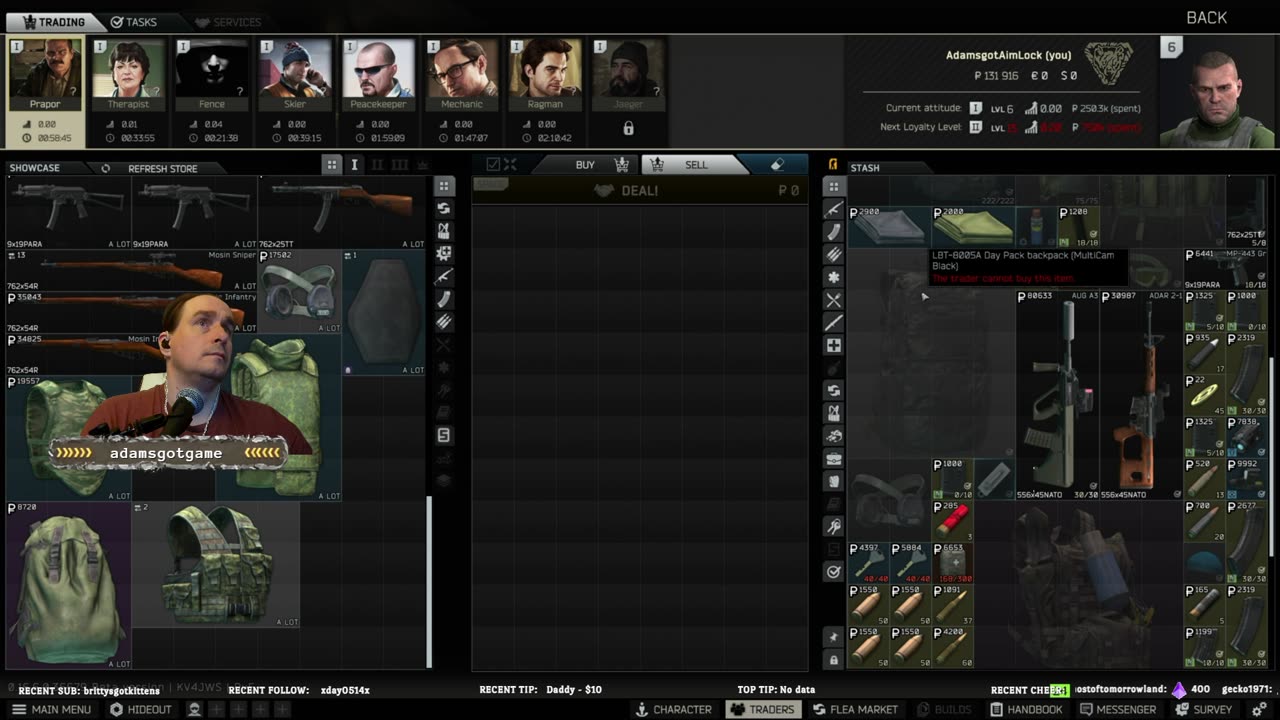This screenshot has height=720, width=1280.
Task: Open MAIN MENU button
Action: point(51,709)
